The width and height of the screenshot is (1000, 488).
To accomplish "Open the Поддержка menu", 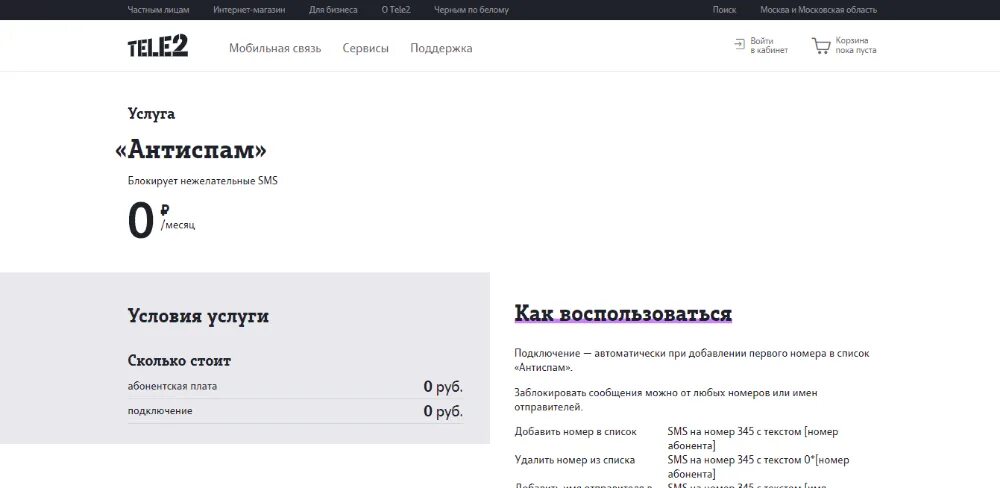I will tap(441, 48).
